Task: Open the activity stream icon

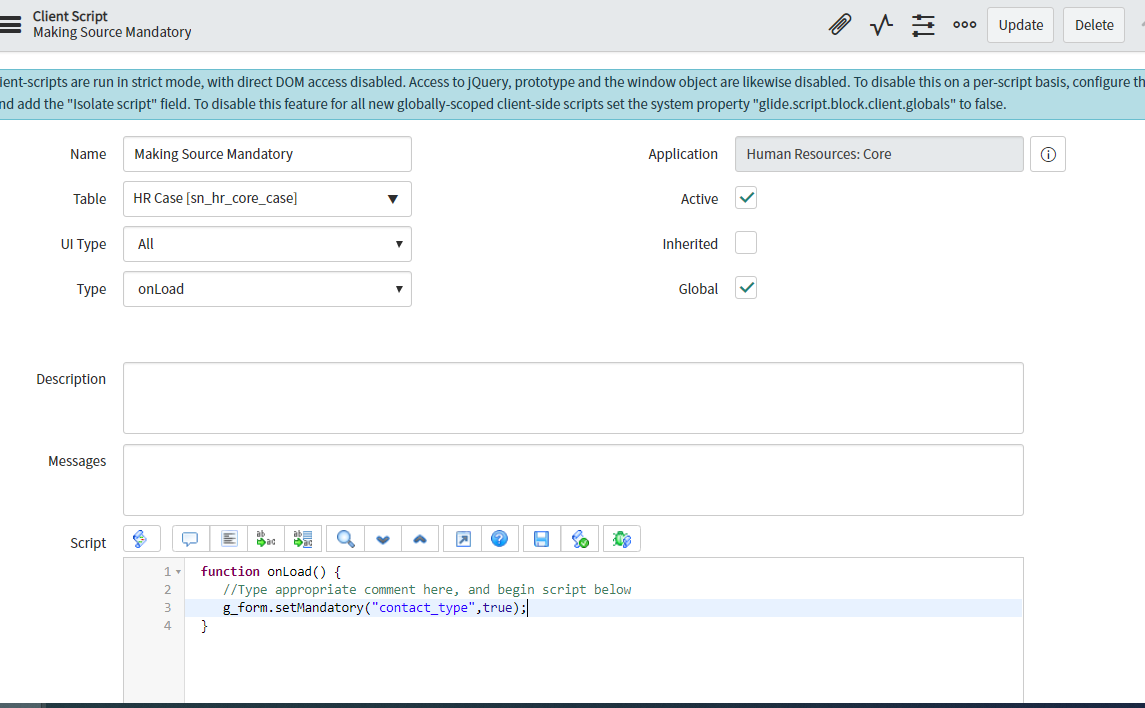Action: [881, 25]
